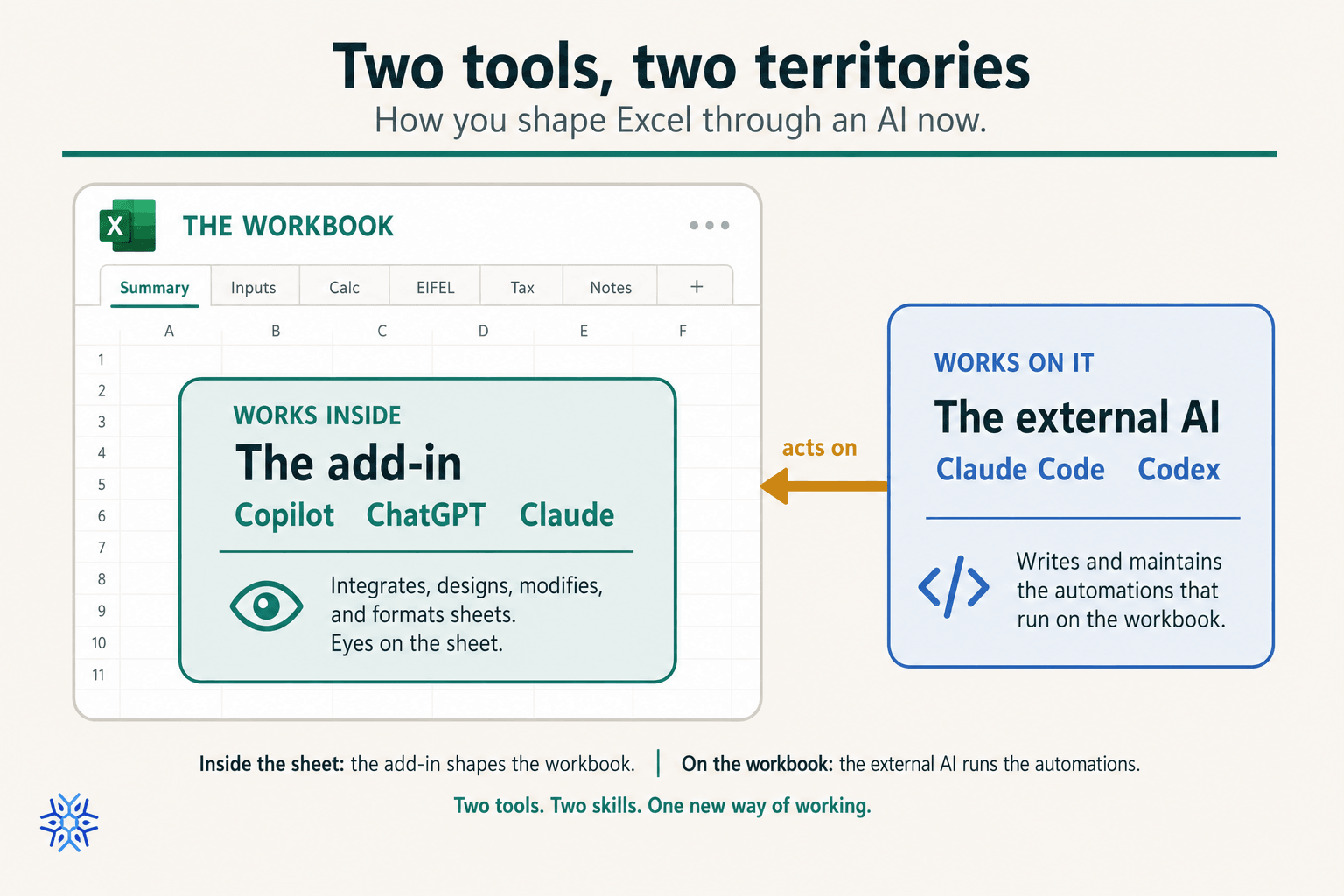Switch to the Notes sheet tab

pos(611,287)
